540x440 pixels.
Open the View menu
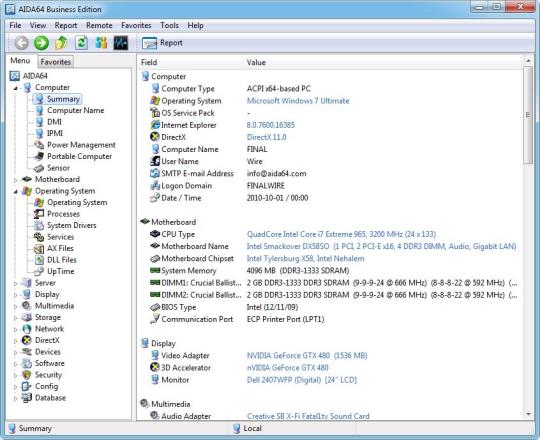pyautogui.click(x=38, y=25)
